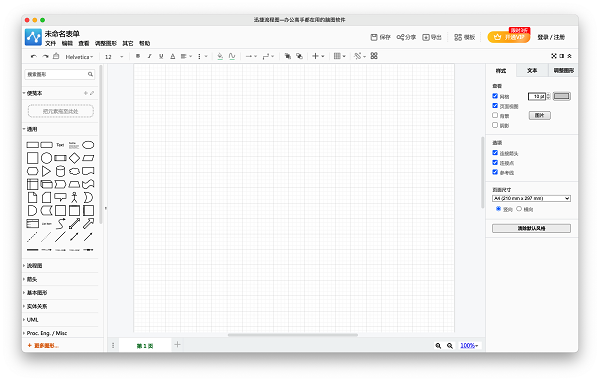Open the font size 12 dropdown
The width and height of the screenshot is (600, 381).
click(x=114, y=57)
